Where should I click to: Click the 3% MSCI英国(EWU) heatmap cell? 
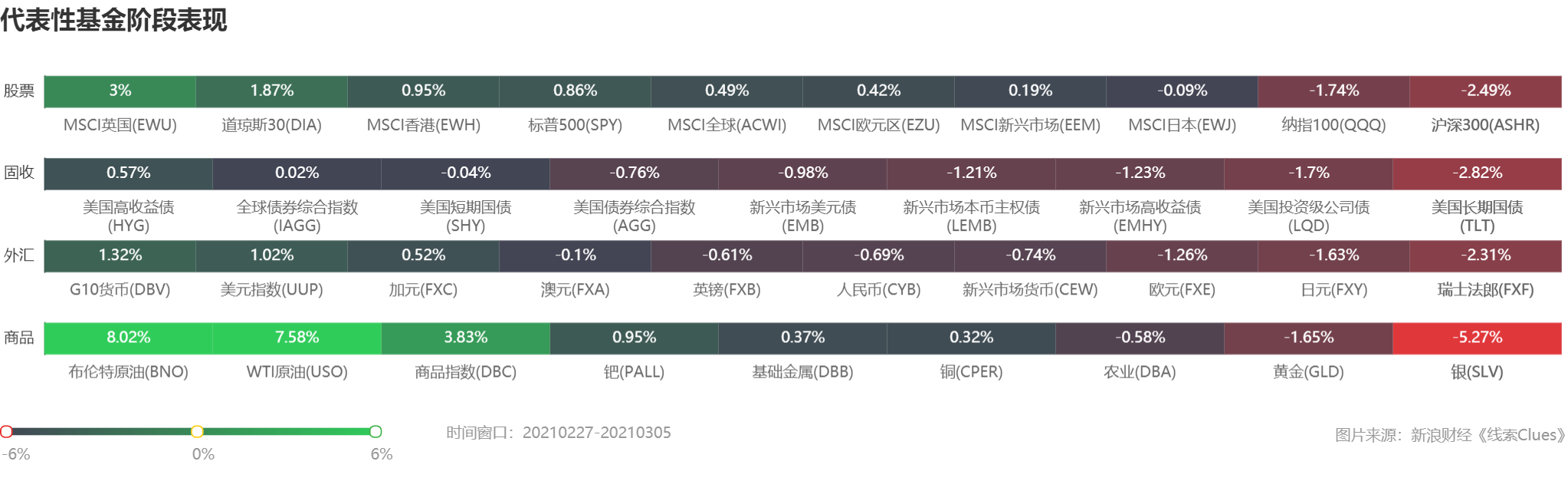[120, 91]
